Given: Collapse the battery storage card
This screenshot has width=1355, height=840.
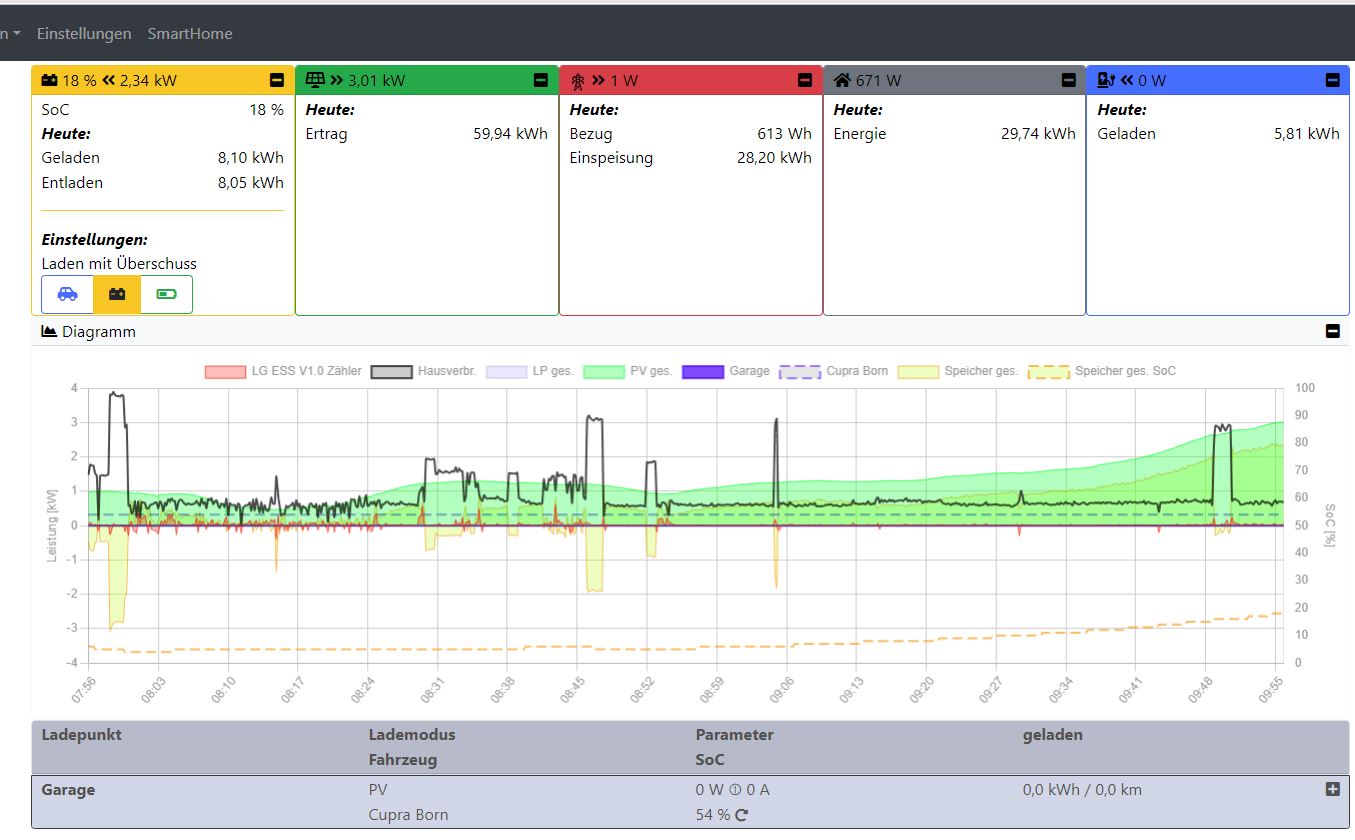Looking at the screenshot, I should pos(277,80).
